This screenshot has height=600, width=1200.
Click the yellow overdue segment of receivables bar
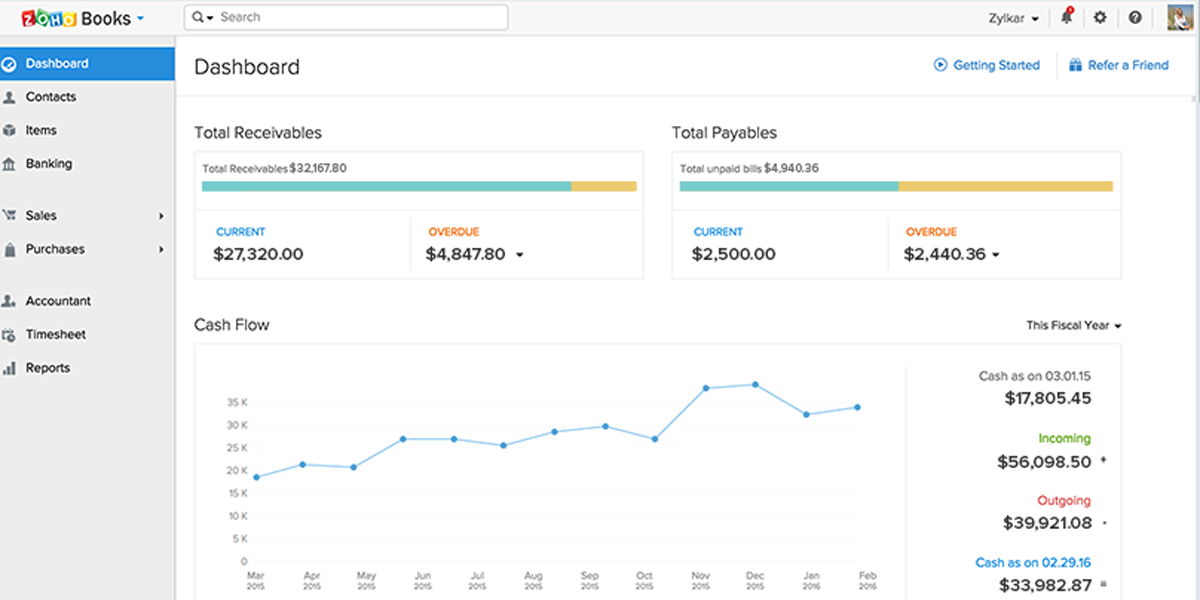click(604, 186)
